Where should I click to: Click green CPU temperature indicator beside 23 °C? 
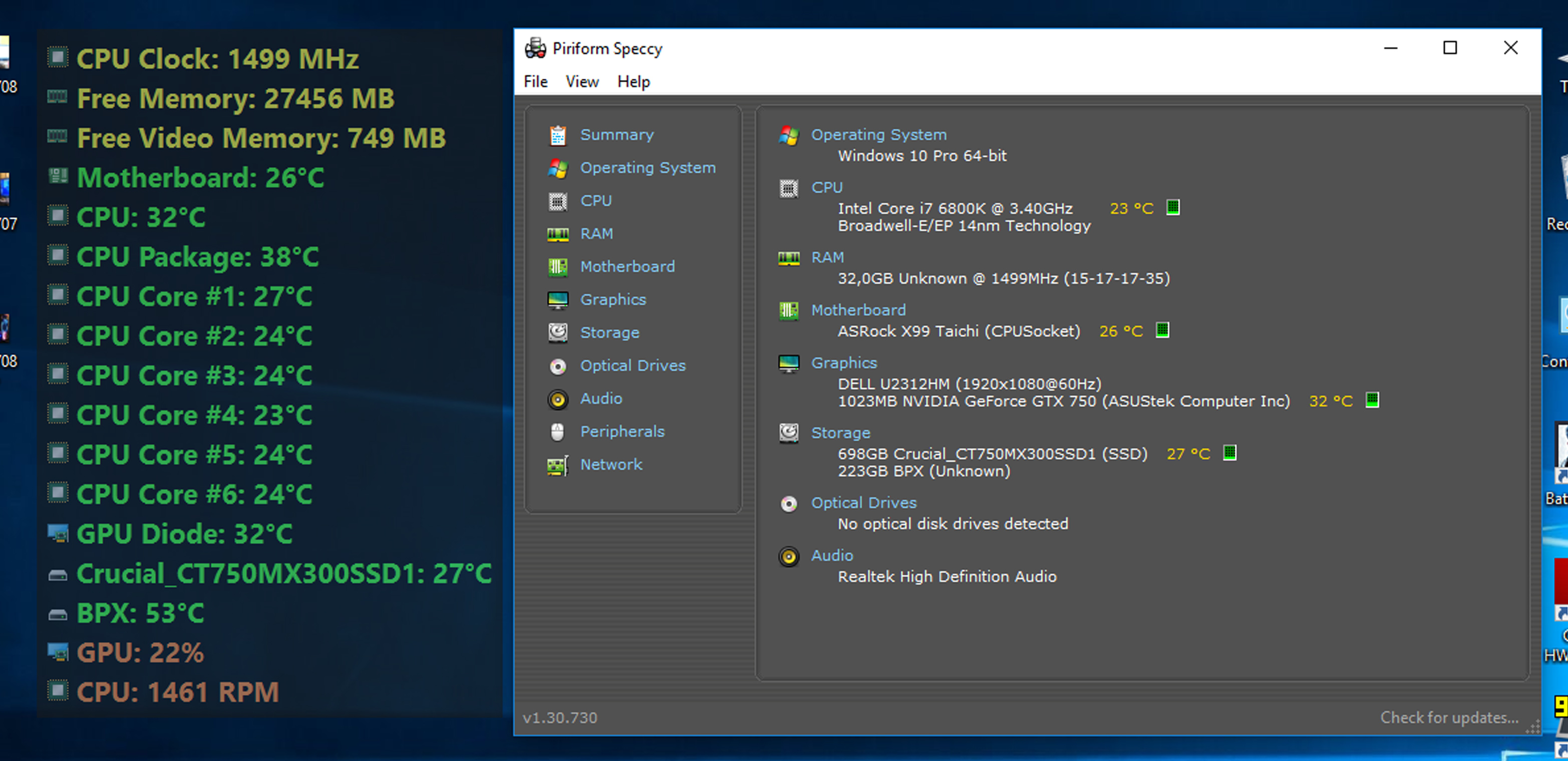point(1173,208)
